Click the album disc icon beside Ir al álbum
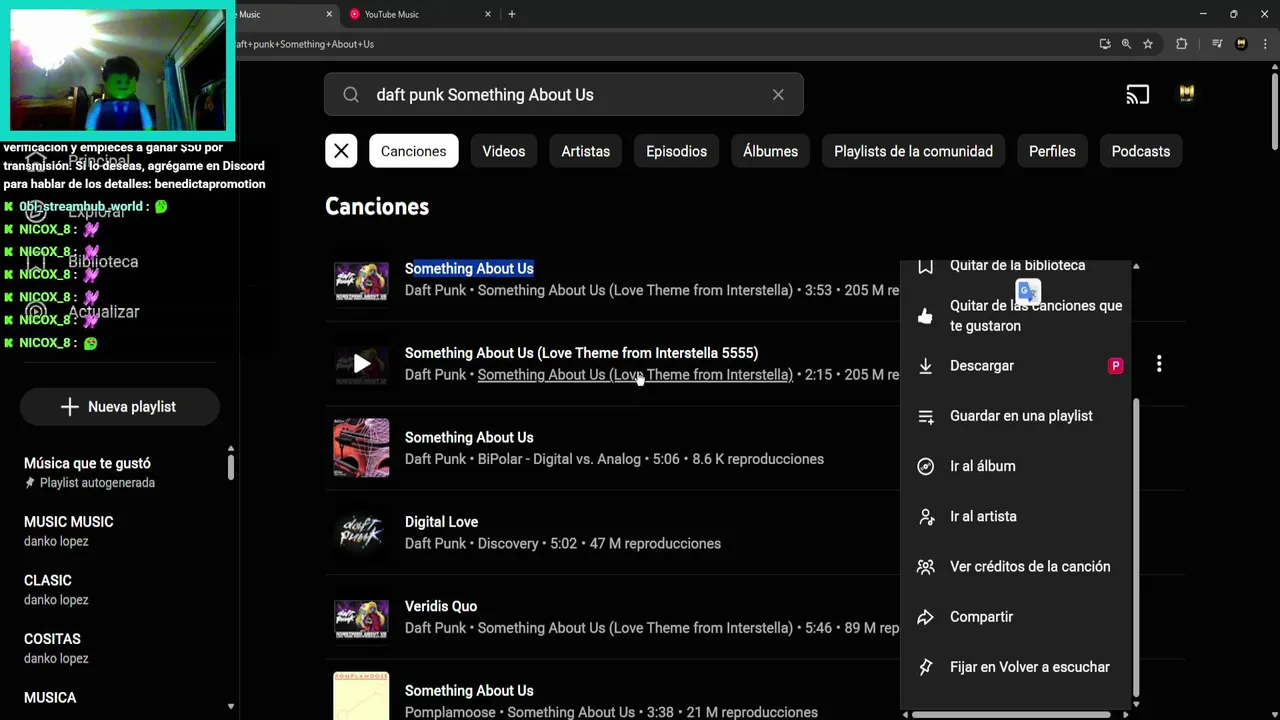Image resolution: width=1280 pixels, height=720 pixels. (925, 466)
